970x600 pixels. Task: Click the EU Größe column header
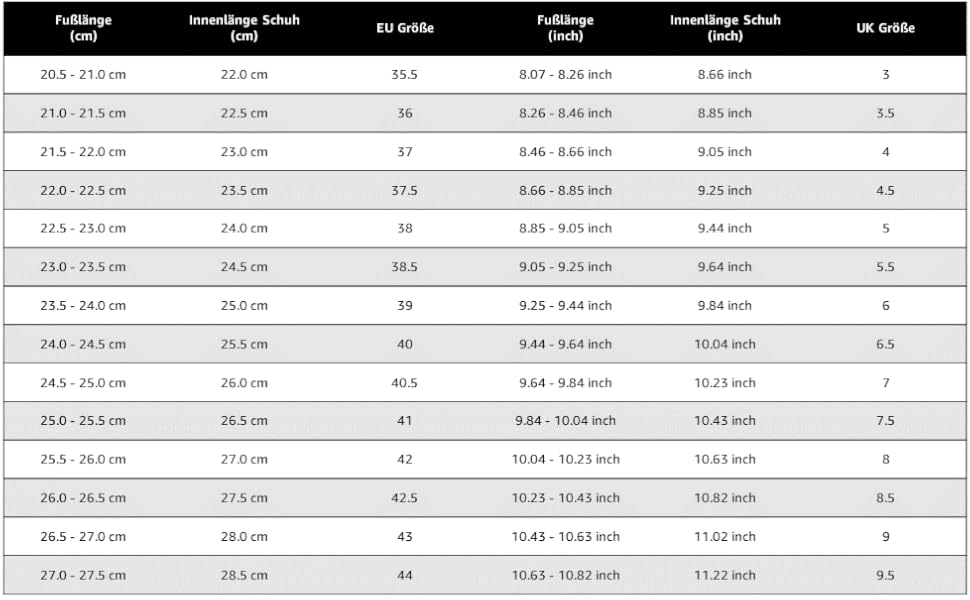(405, 28)
